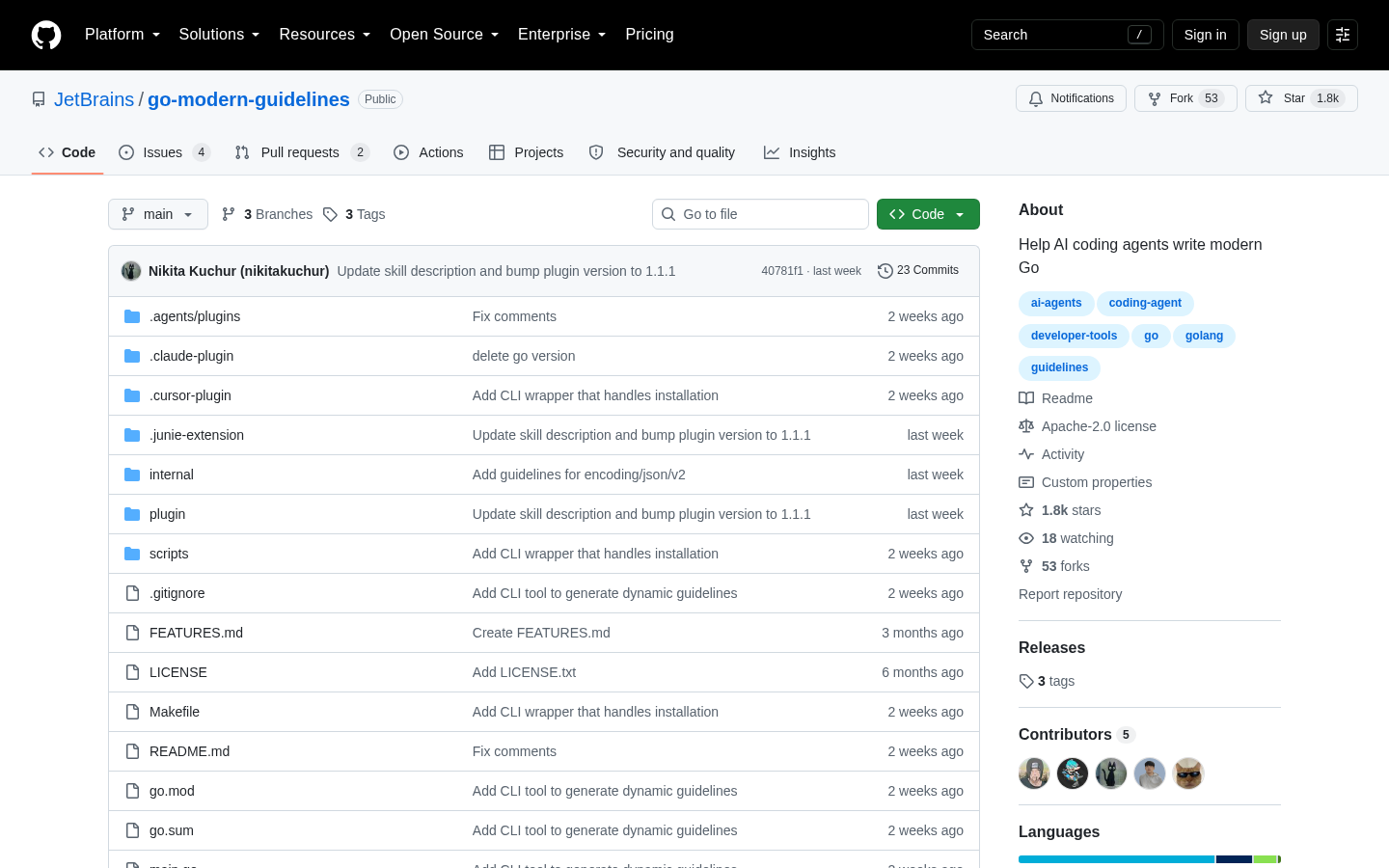
Task: Click the golang topic tag
Action: point(1204,336)
